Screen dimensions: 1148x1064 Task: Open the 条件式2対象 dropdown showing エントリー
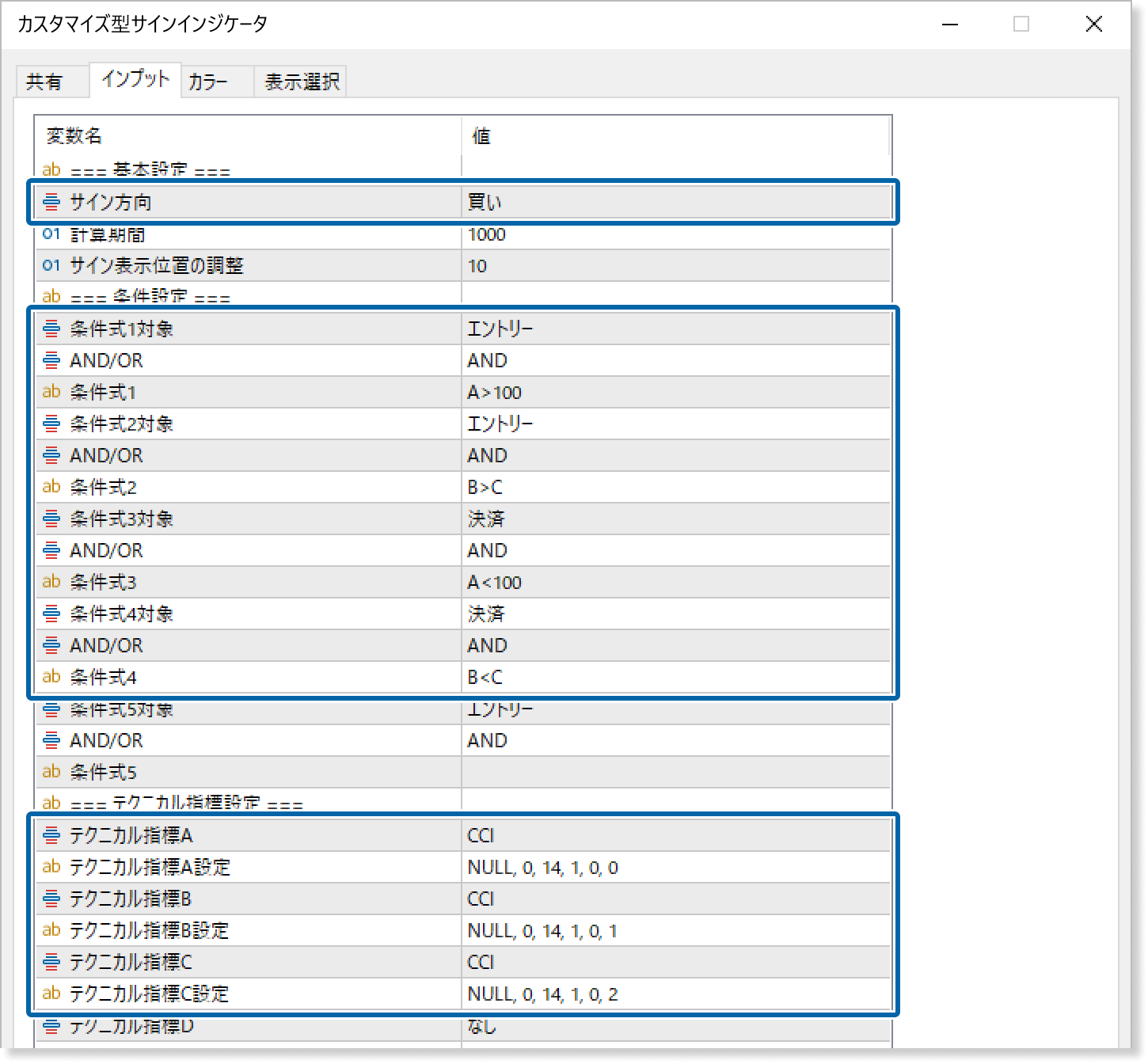click(x=673, y=424)
